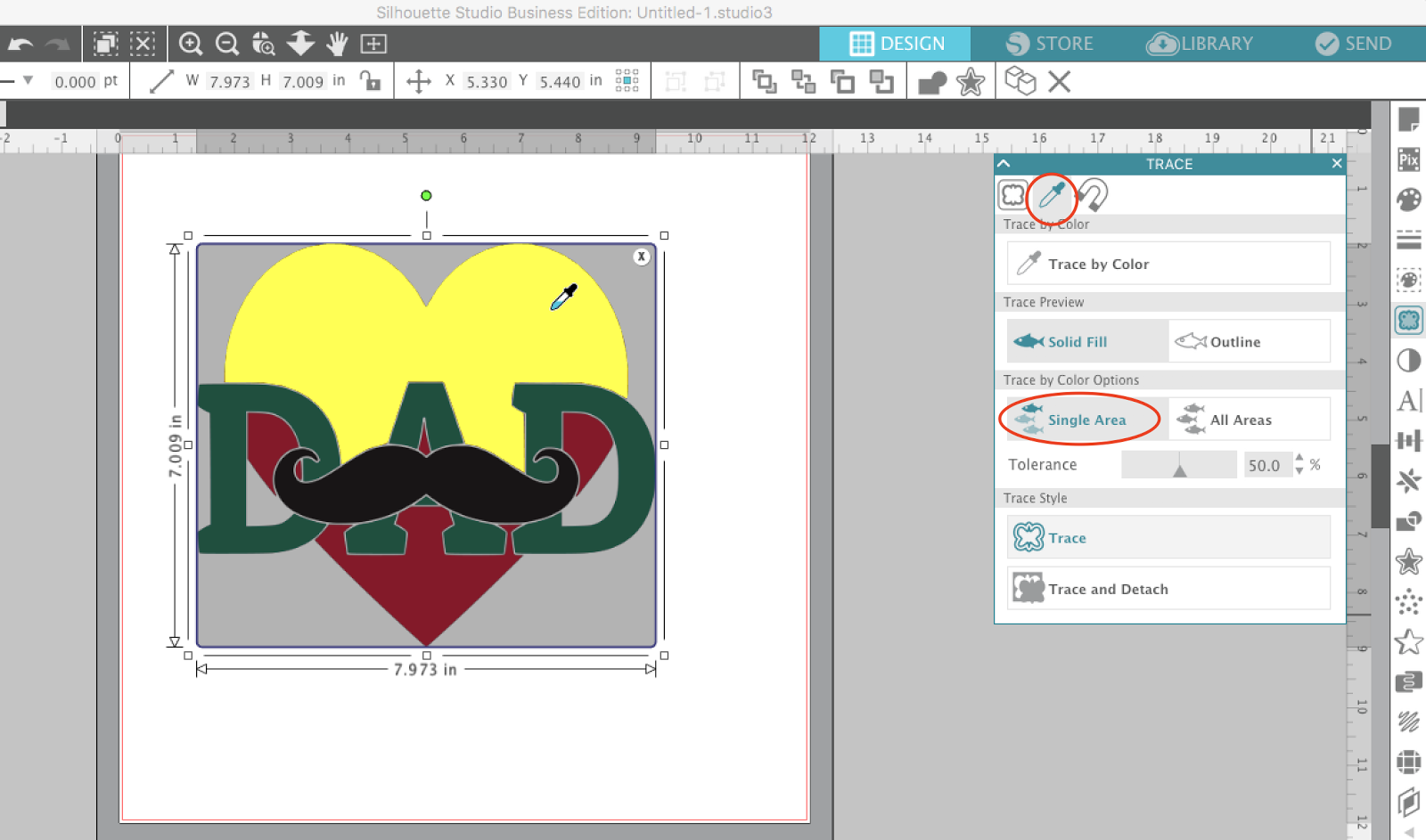Choose Solid Fill trace preview
The width and height of the screenshot is (1426, 840).
coord(1087,341)
